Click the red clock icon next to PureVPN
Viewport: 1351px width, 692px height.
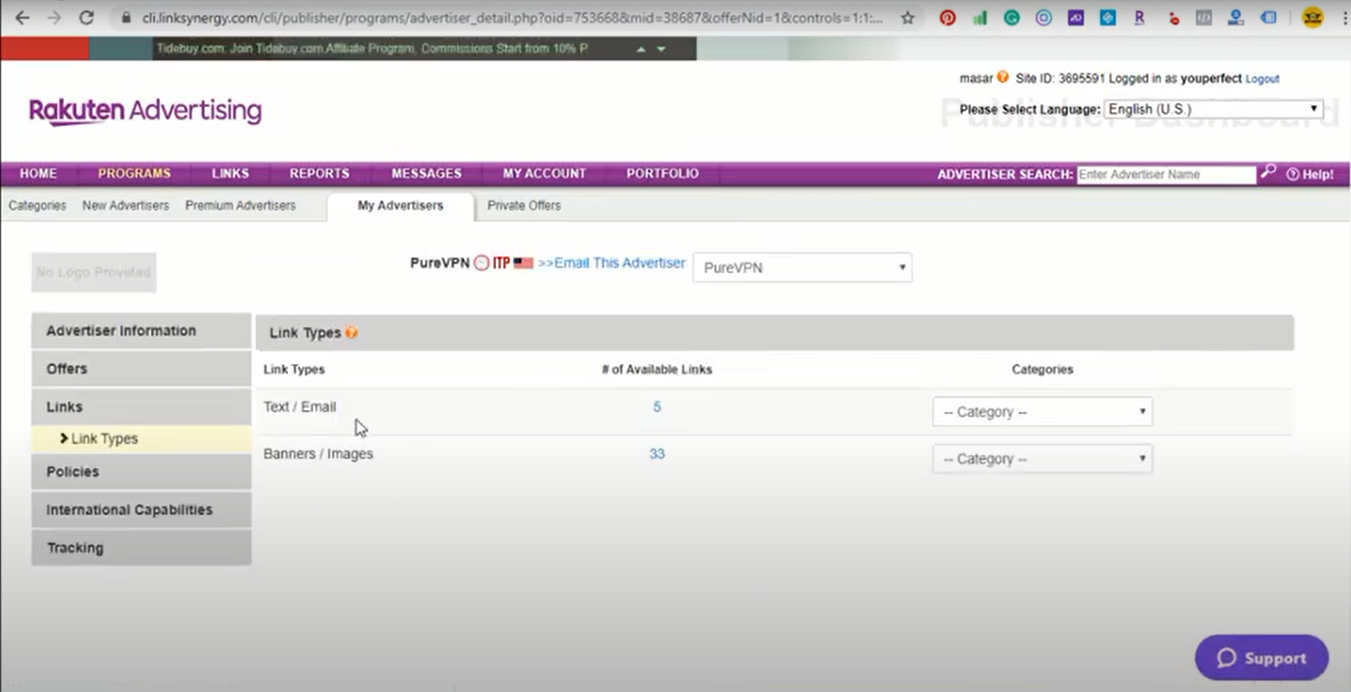481,264
